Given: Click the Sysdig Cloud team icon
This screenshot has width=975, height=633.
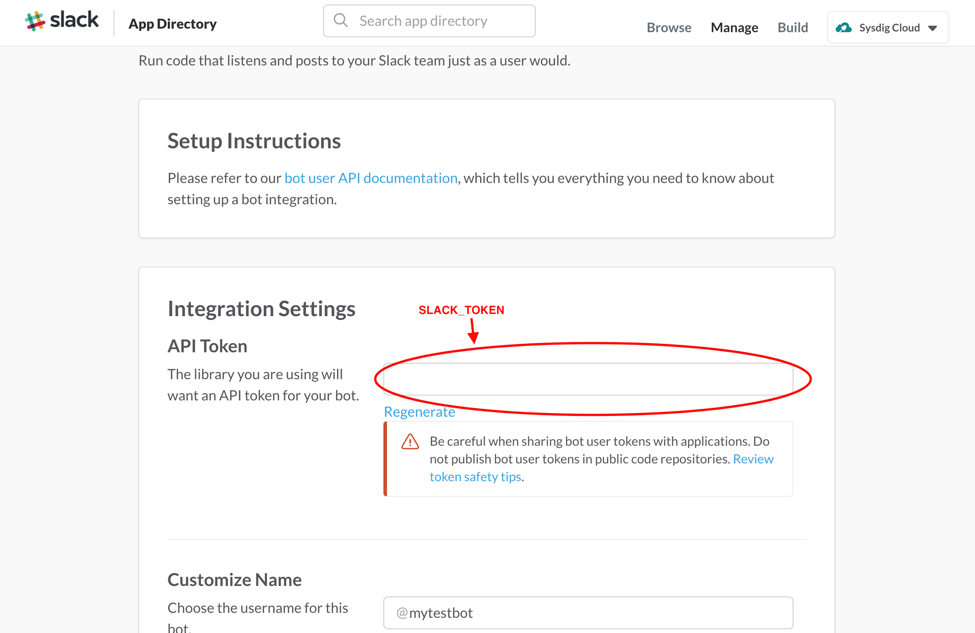Looking at the screenshot, I should [844, 27].
